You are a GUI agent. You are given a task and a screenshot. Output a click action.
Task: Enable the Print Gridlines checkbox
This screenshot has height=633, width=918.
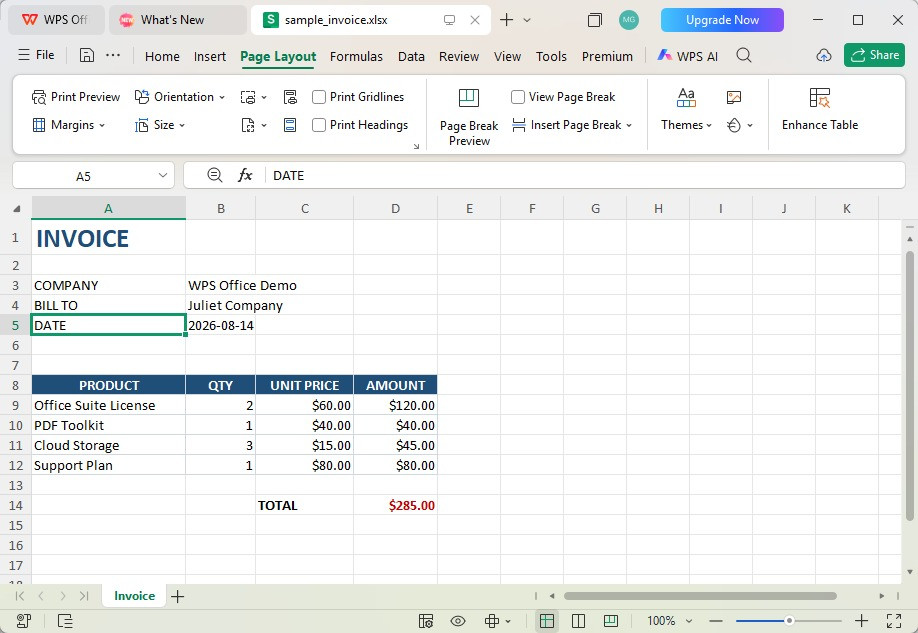coord(319,97)
